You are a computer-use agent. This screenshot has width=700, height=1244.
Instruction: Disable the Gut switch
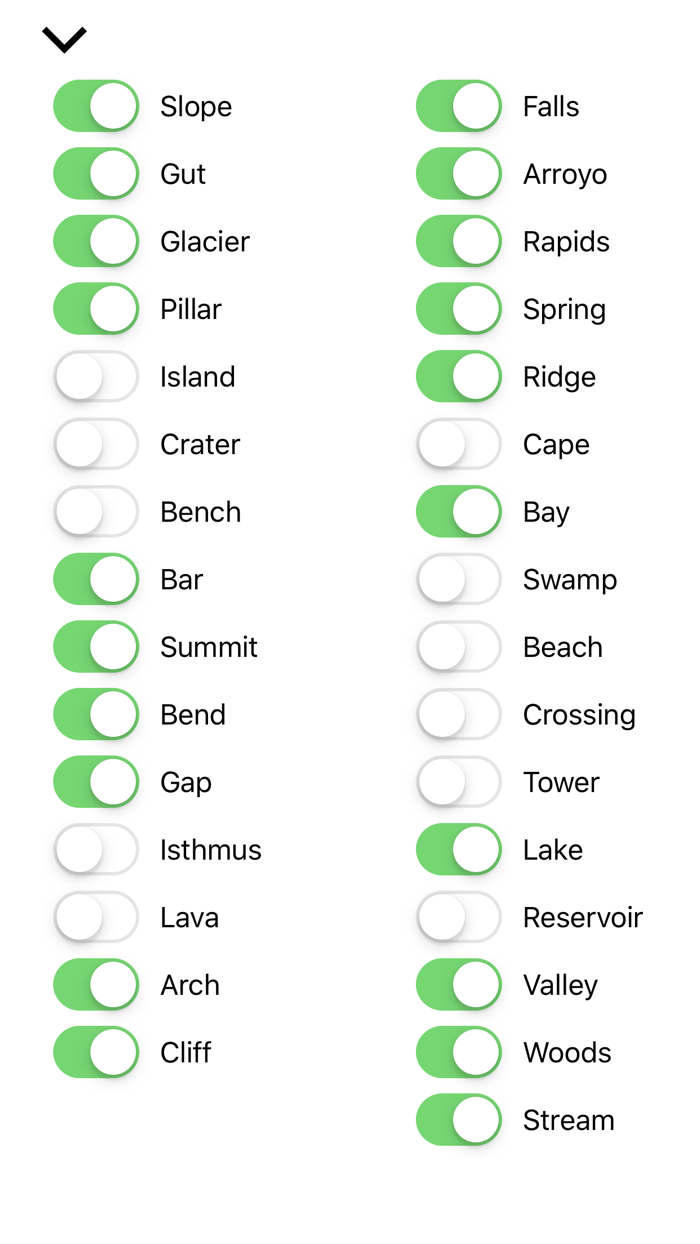pyautogui.click(x=96, y=174)
